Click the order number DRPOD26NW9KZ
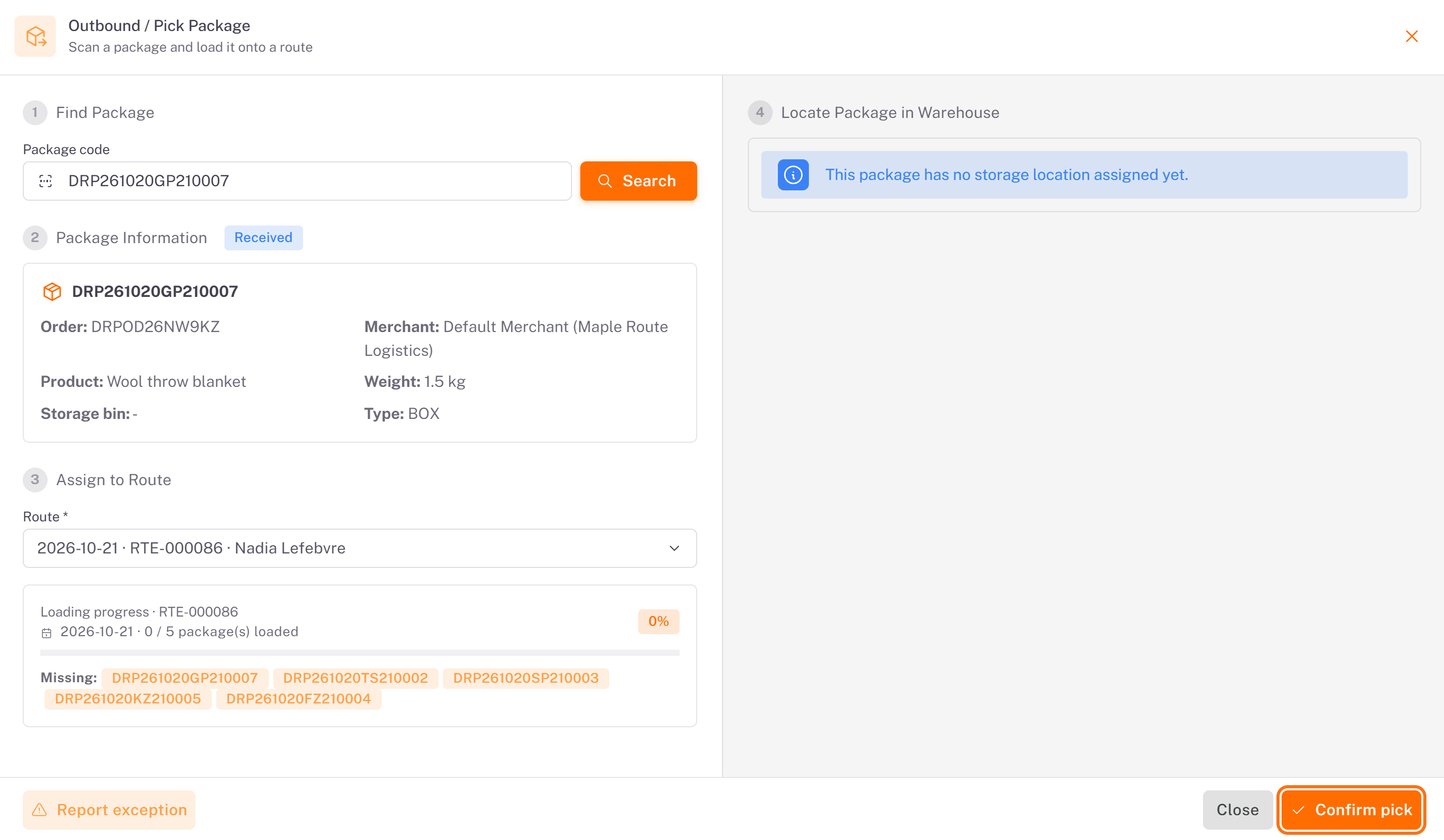1444x840 pixels. coord(155,326)
